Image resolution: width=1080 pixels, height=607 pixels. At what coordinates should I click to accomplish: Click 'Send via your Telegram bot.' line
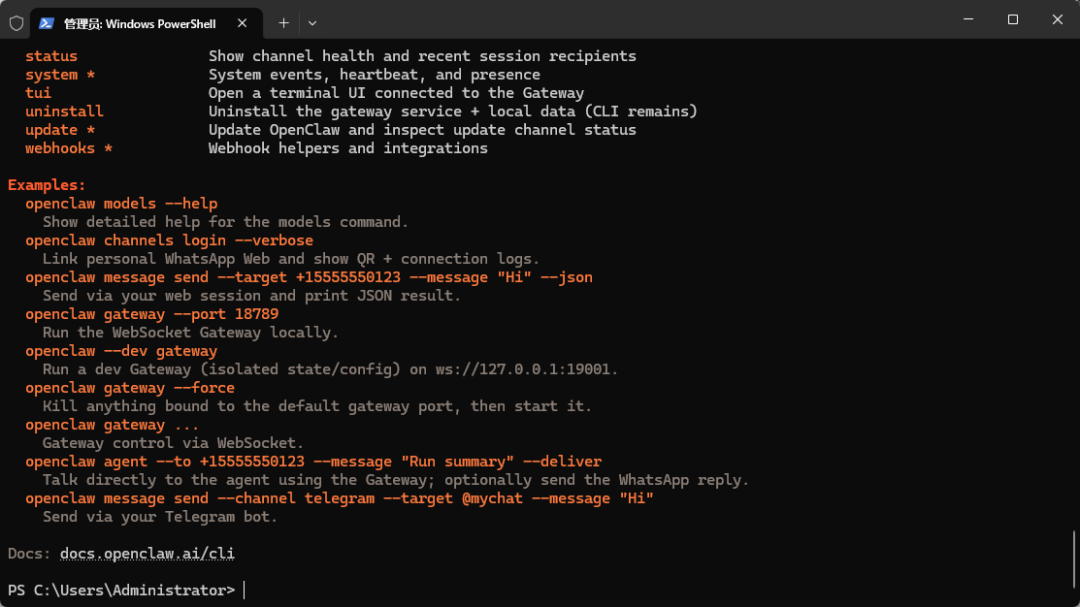point(160,517)
